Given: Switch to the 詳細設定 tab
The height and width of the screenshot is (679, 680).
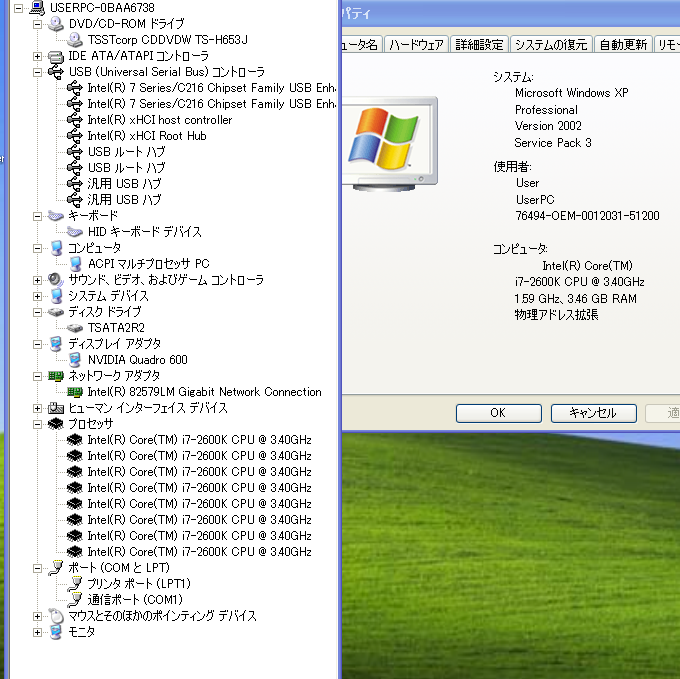Looking at the screenshot, I should pyautogui.click(x=479, y=44).
